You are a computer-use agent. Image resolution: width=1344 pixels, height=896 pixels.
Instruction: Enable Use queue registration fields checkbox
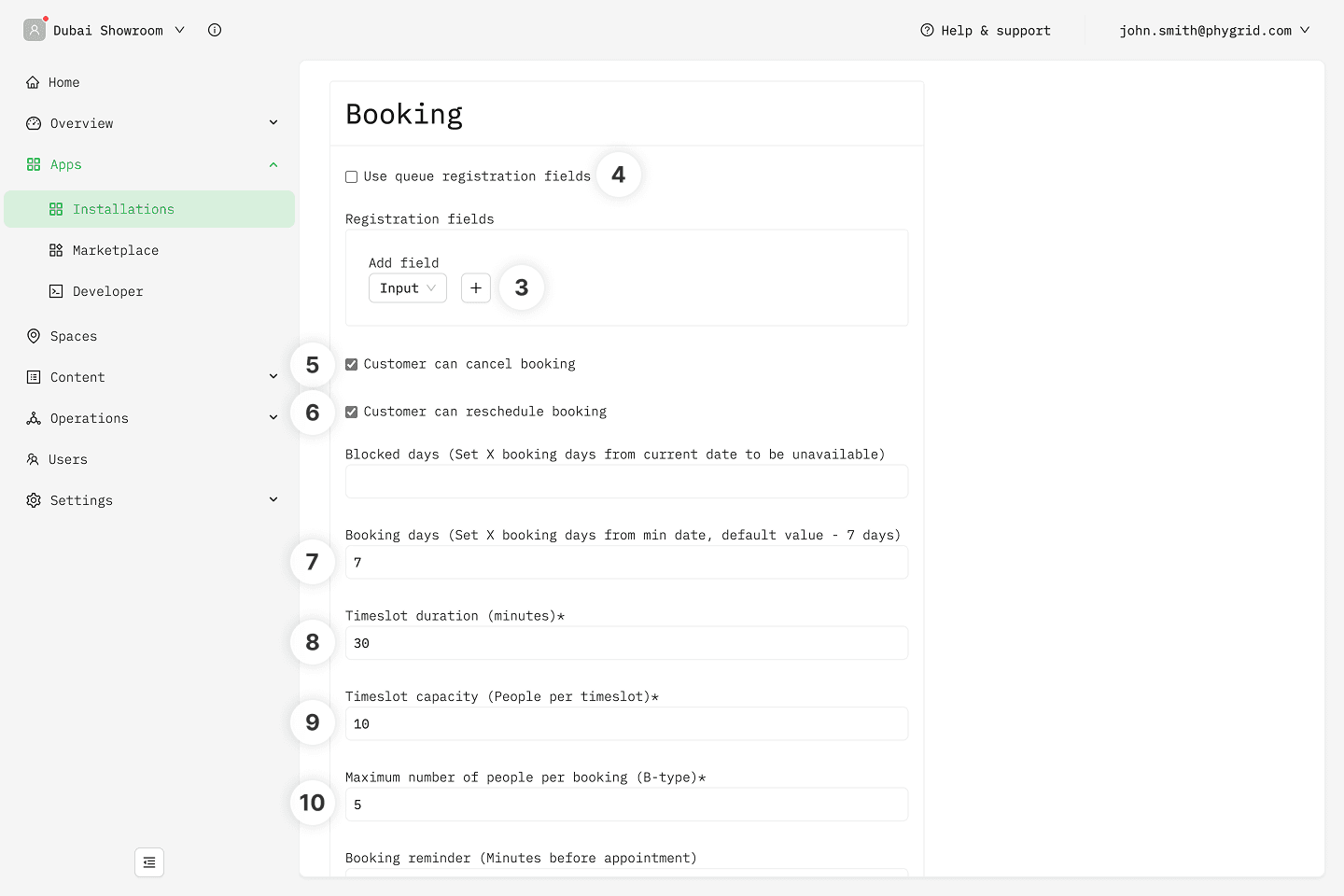tap(352, 176)
